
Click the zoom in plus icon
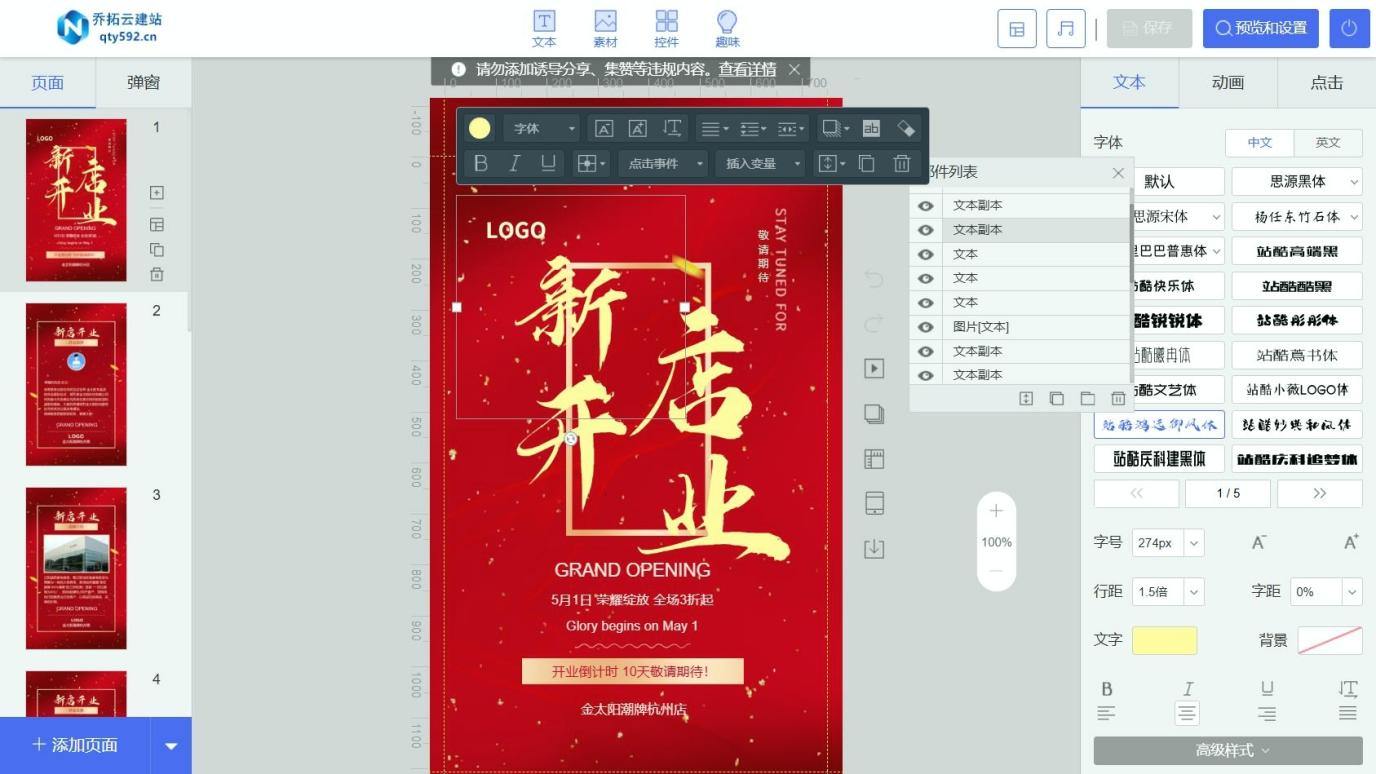[995, 511]
